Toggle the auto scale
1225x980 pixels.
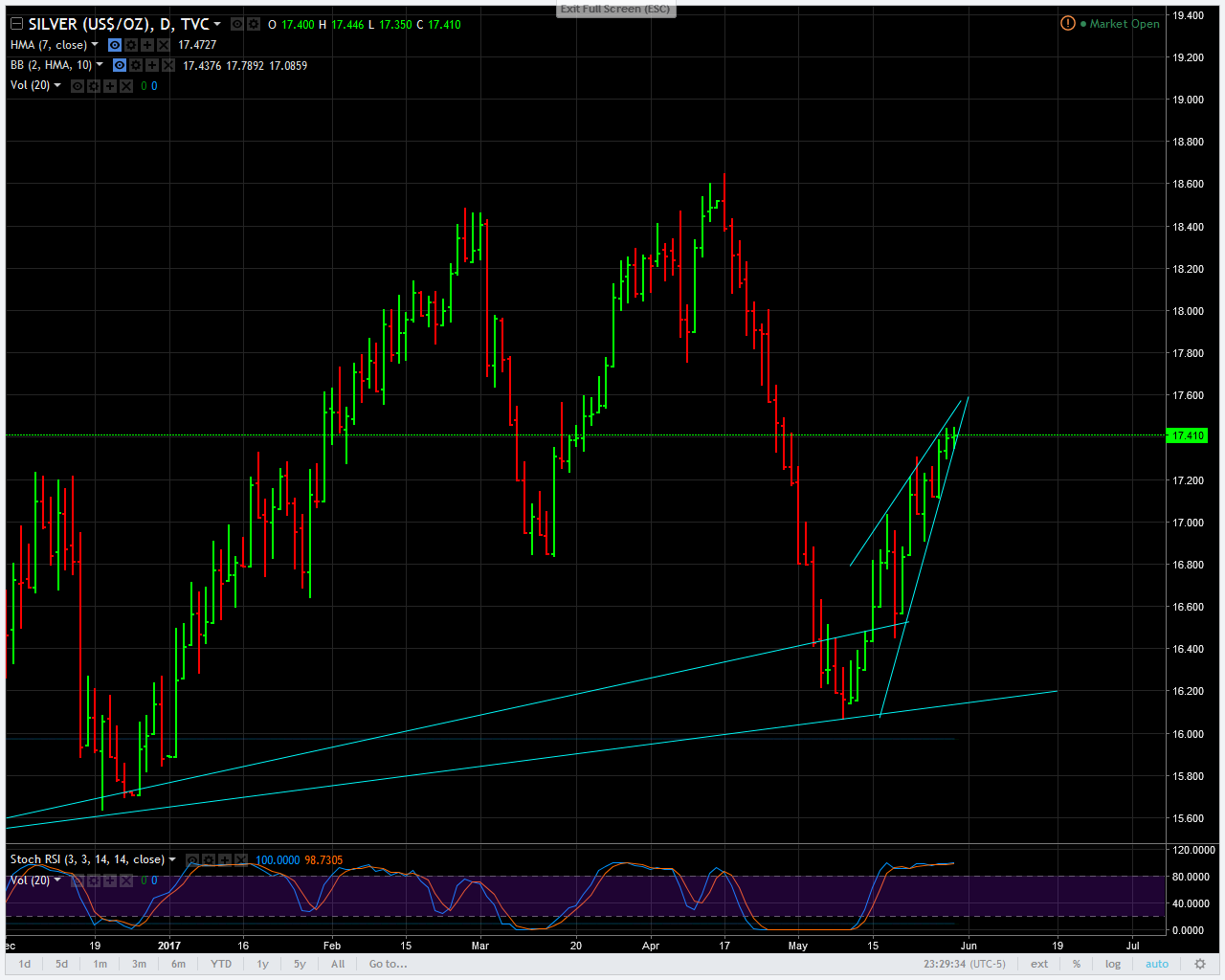tap(1157, 964)
